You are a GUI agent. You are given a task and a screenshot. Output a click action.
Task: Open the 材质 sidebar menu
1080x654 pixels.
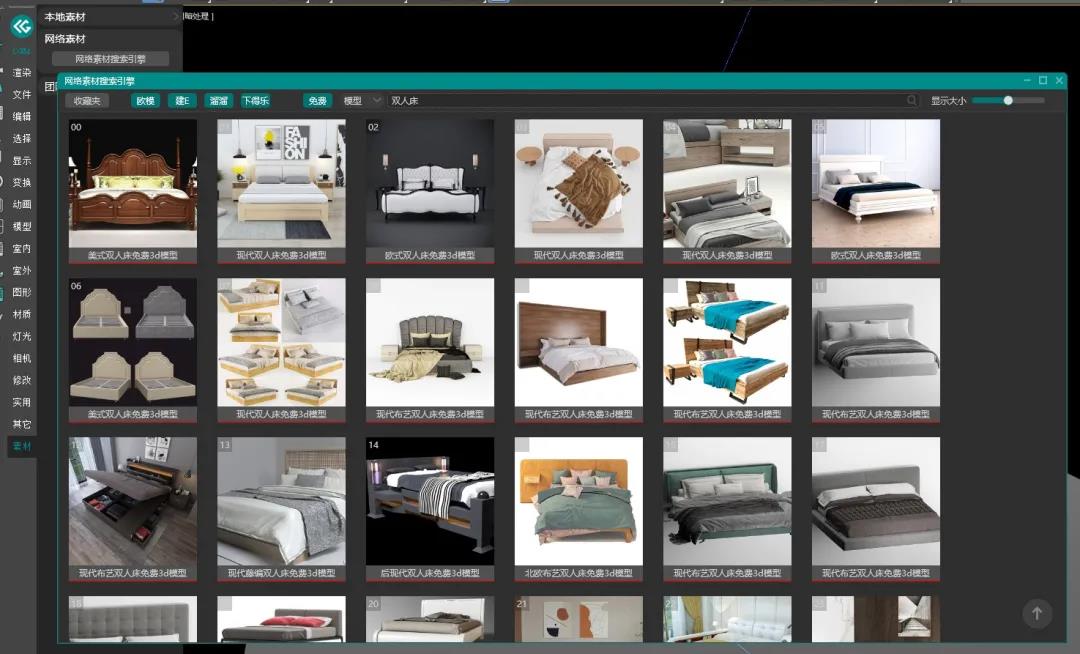pos(22,315)
